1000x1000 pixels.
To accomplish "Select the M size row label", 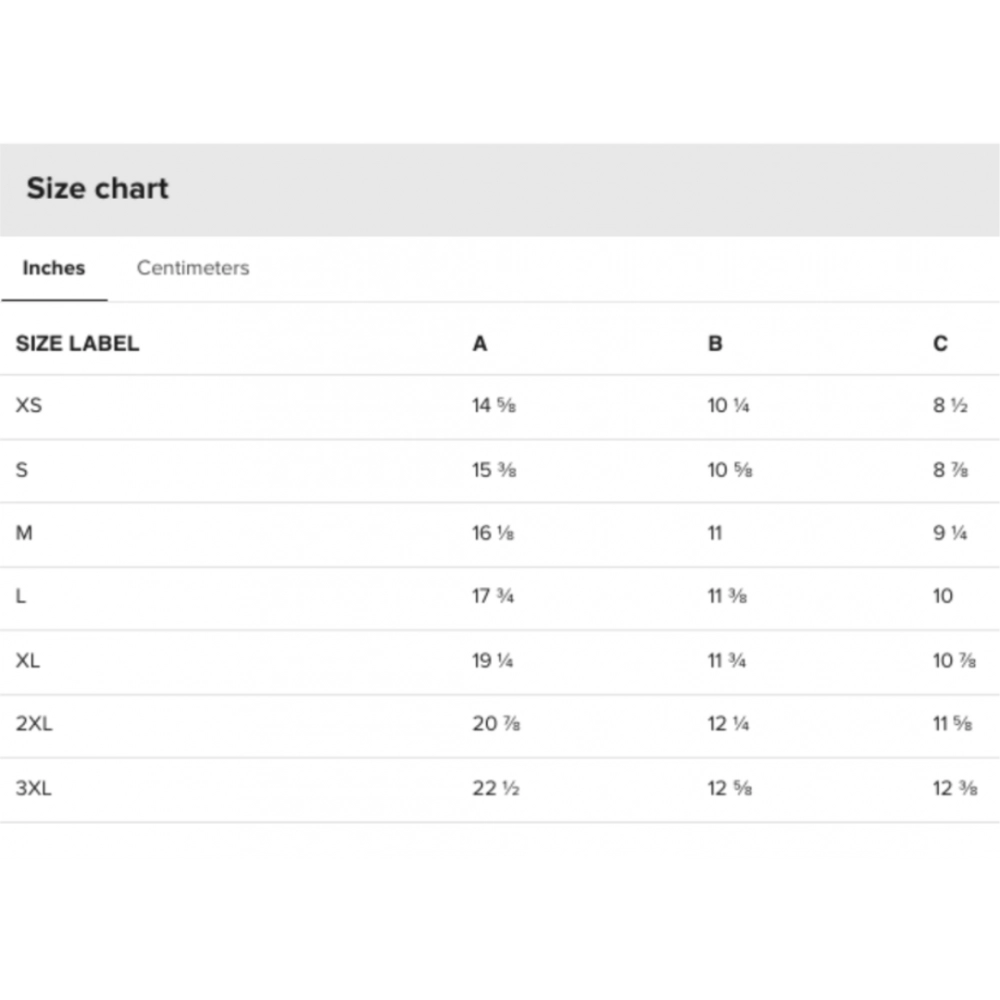I will [x=24, y=533].
